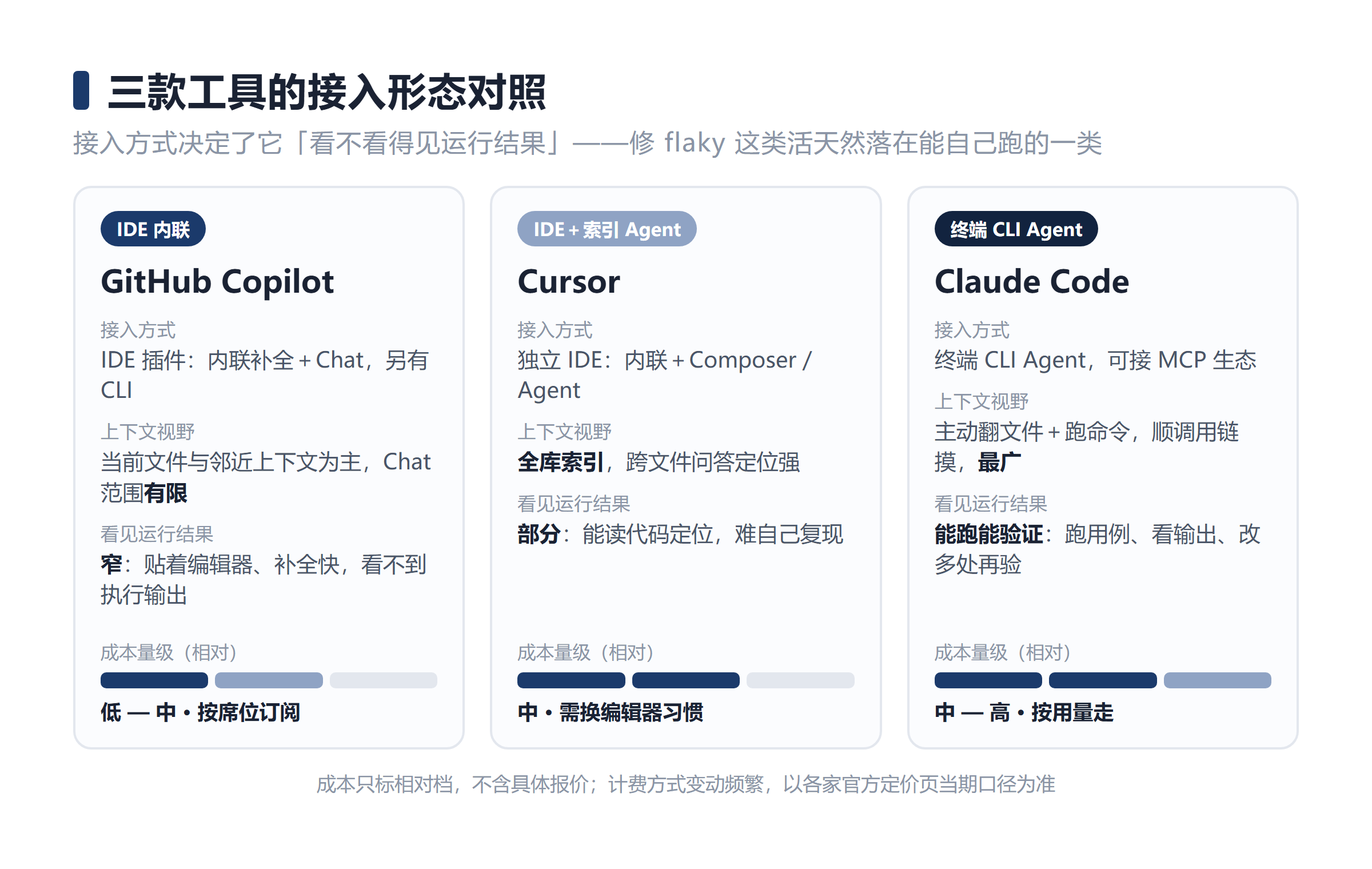Select text 终端 CLI Agent，可接 MCP 生态
This screenshot has height=869, width=1372.
pos(1095,360)
